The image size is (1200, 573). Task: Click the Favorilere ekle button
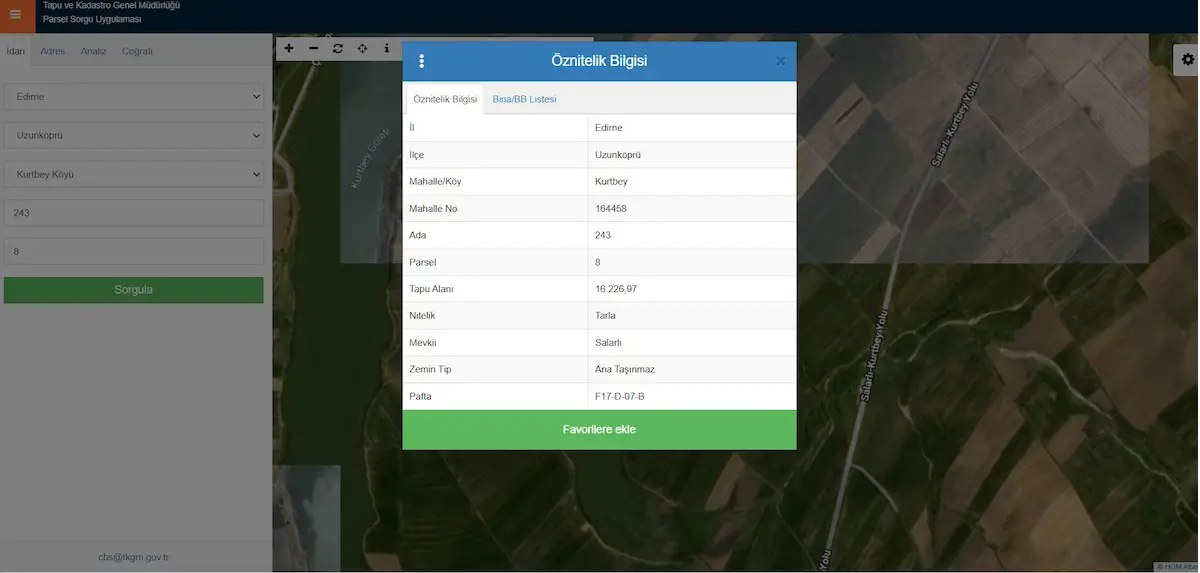pyautogui.click(x=599, y=430)
